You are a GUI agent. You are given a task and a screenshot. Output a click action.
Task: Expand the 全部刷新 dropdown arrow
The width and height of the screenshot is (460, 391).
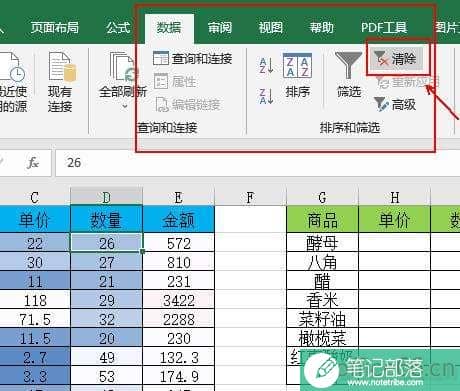click(125, 107)
